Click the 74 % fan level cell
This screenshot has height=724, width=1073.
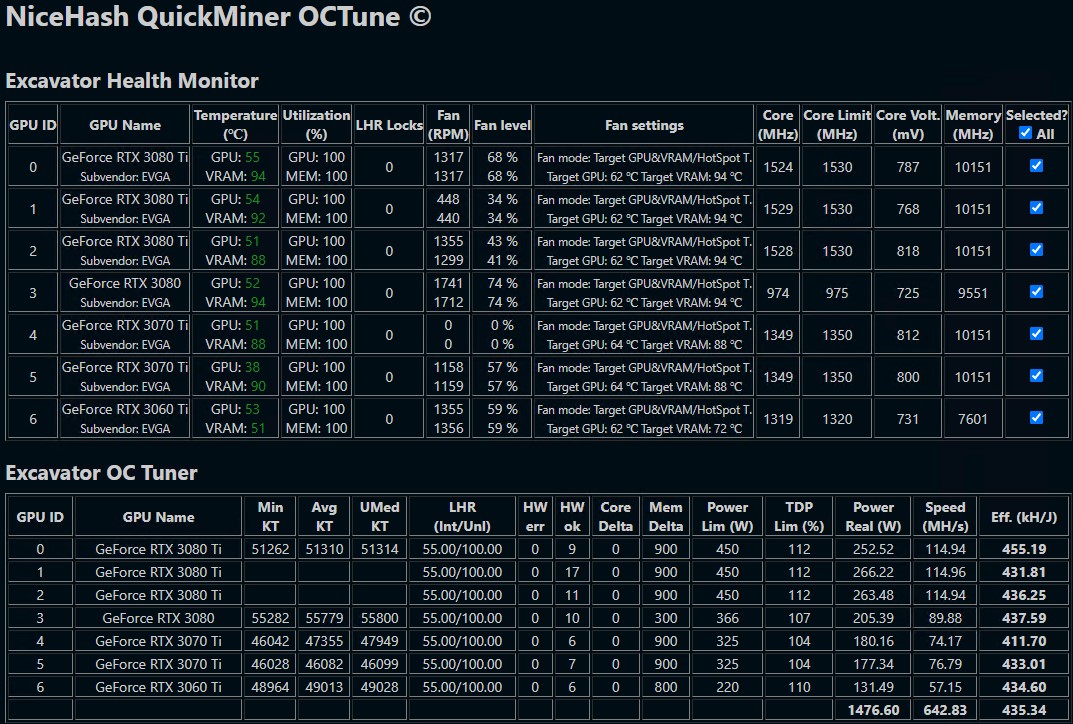(502, 293)
